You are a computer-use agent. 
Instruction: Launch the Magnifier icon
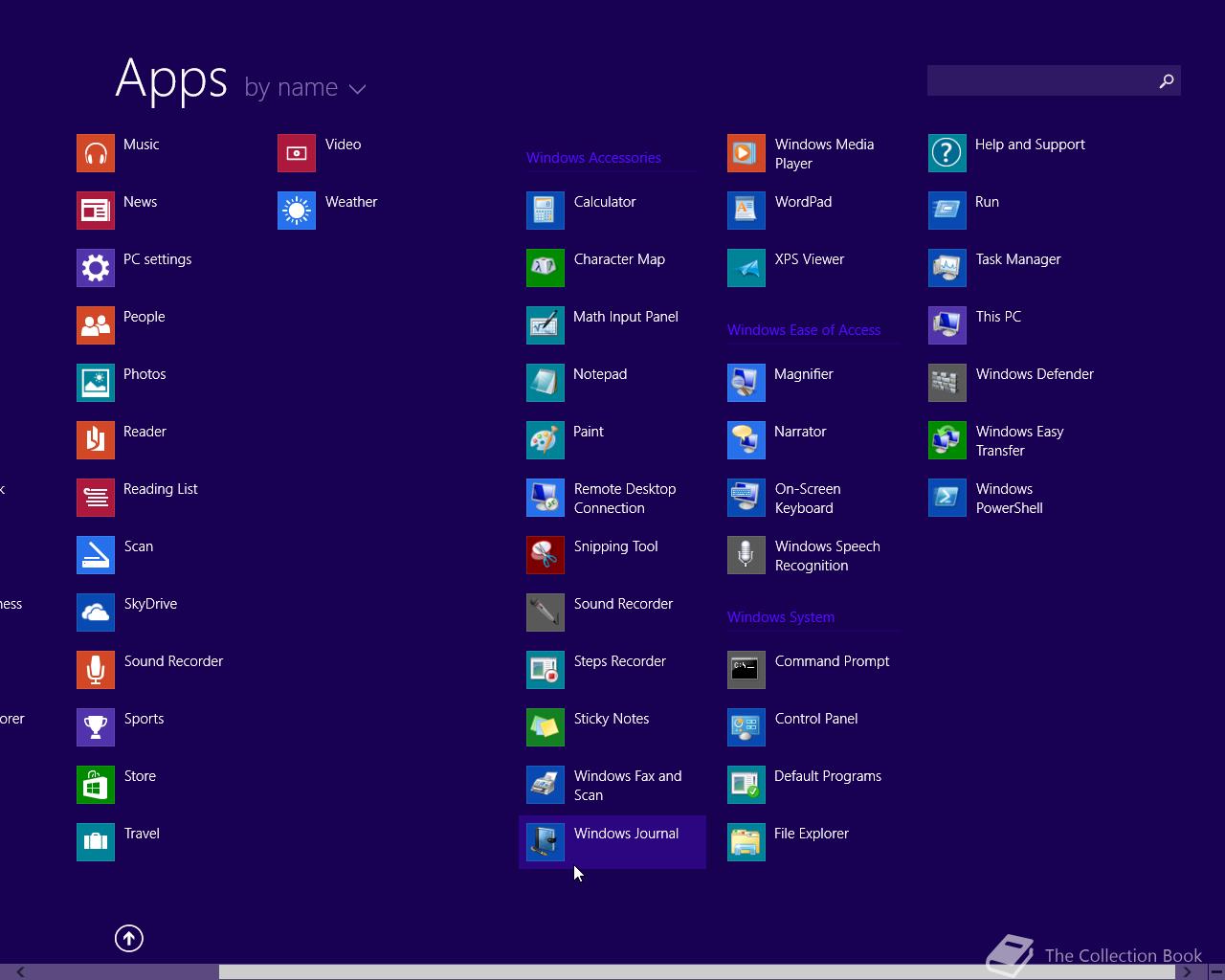click(x=746, y=383)
